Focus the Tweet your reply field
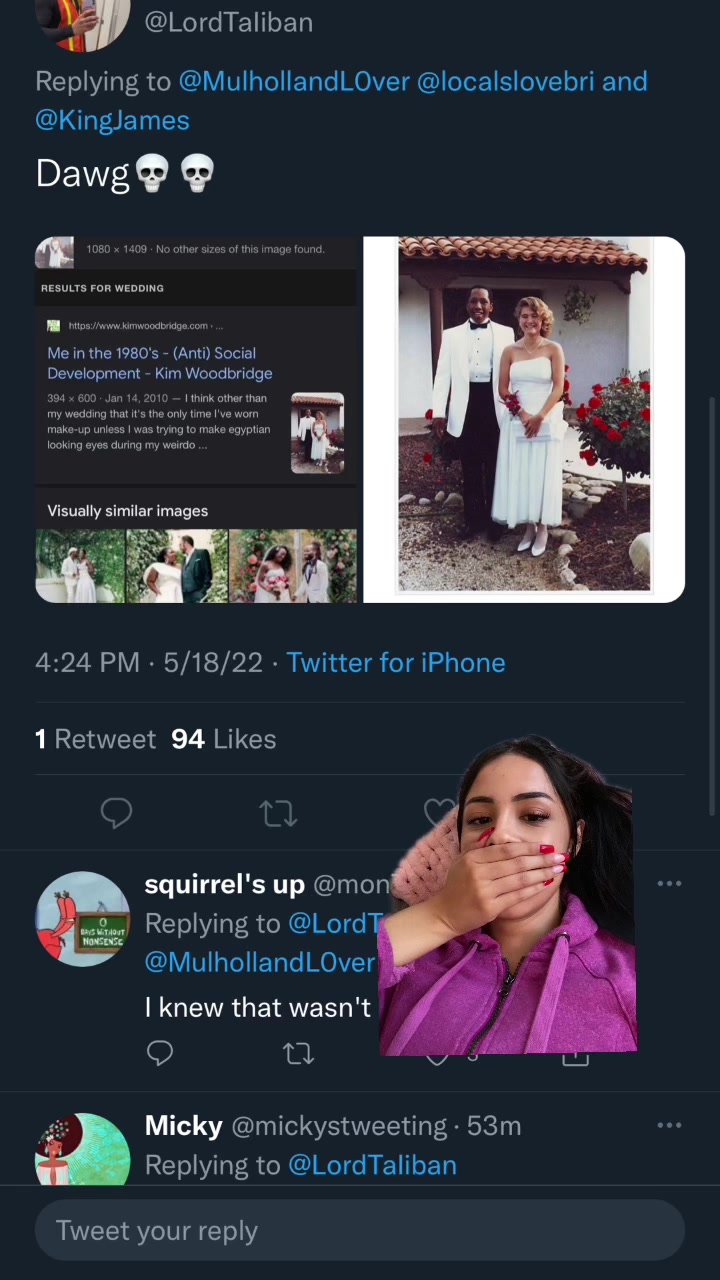Image resolution: width=720 pixels, height=1280 pixels. point(360,1231)
